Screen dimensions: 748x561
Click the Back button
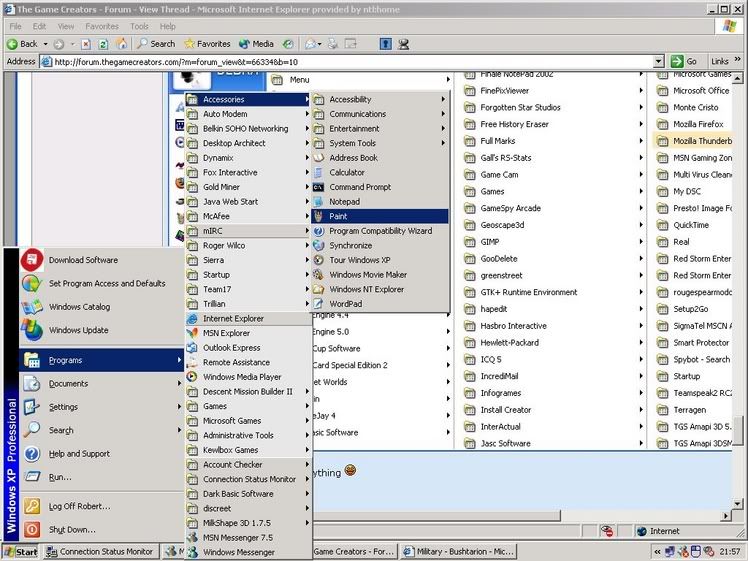pos(22,44)
